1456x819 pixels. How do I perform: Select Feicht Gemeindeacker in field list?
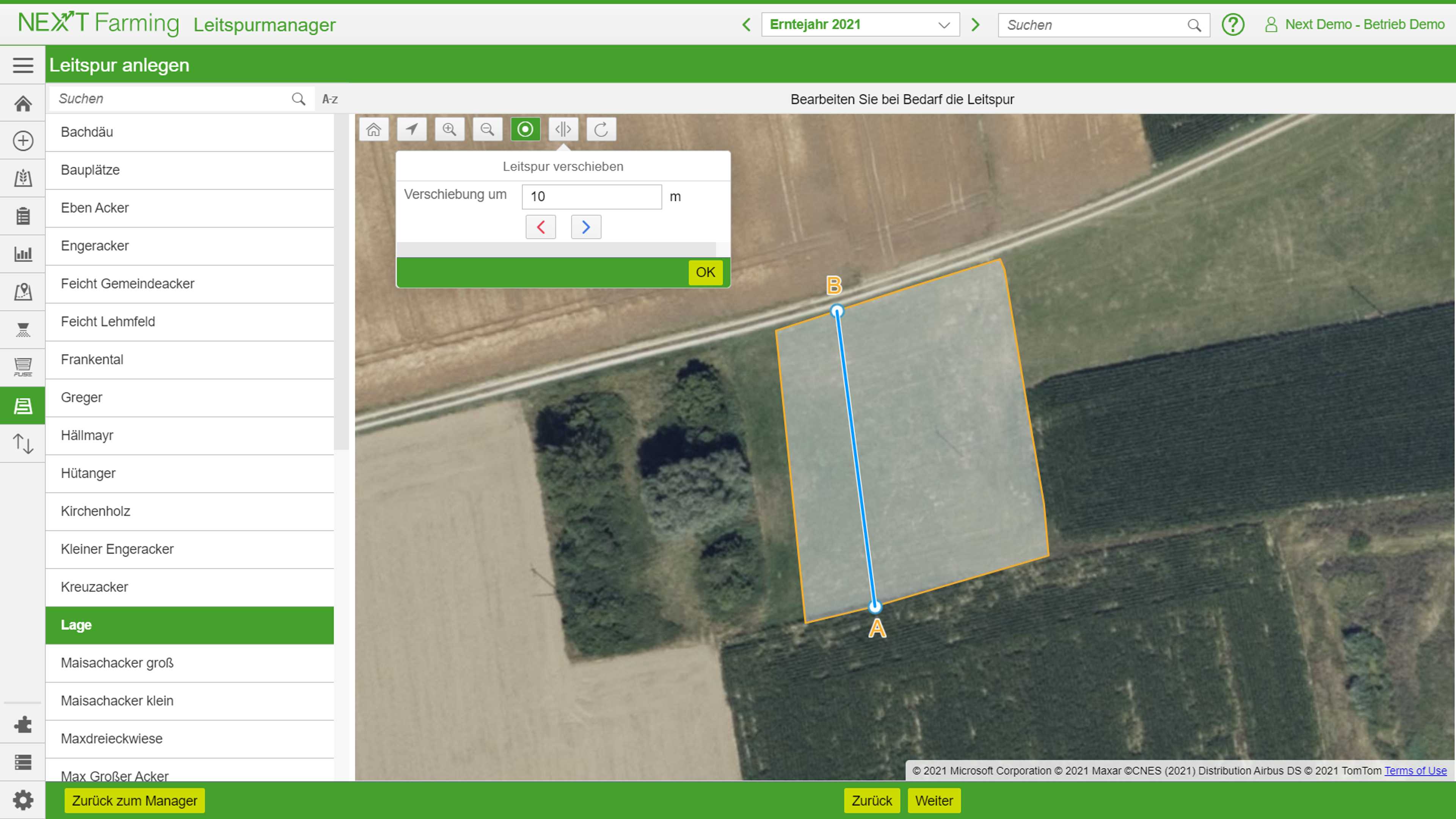click(x=189, y=284)
